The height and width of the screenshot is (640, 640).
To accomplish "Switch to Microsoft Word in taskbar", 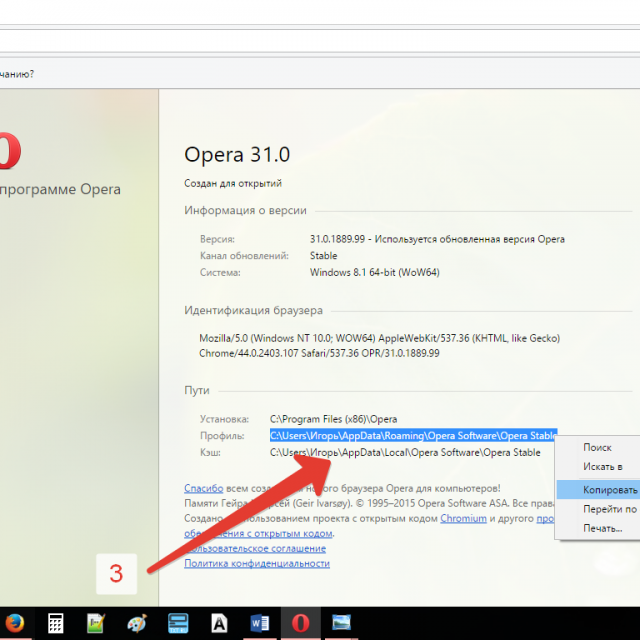I will pos(260,623).
